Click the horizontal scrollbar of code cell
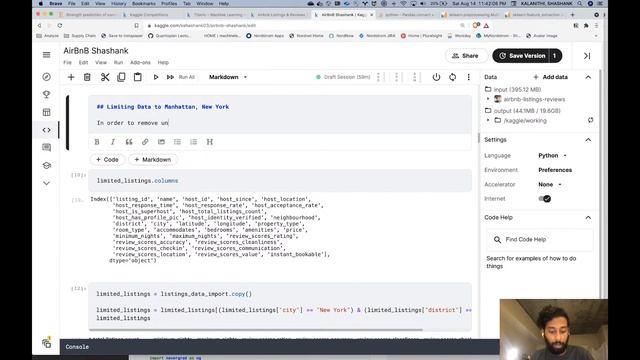Image resolution: width=640 pixels, height=360 pixels. [256, 329]
